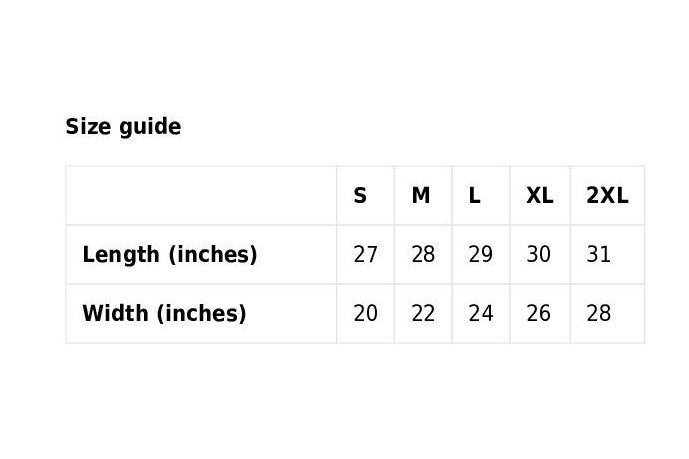The height and width of the screenshot is (459, 689).
Task: Select the L size column header
Action: pos(475,196)
